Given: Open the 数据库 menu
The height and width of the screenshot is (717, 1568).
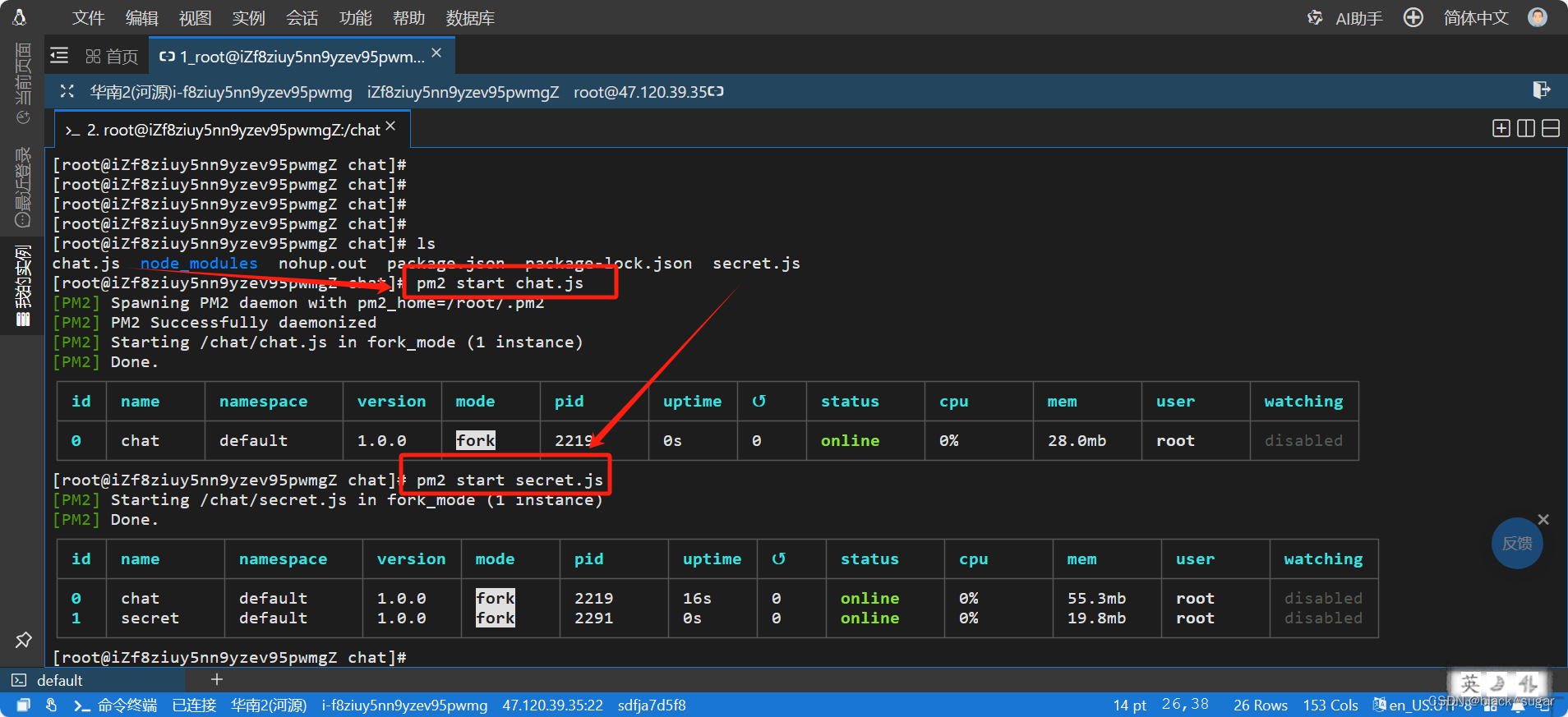Looking at the screenshot, I should tap(470, 18).
